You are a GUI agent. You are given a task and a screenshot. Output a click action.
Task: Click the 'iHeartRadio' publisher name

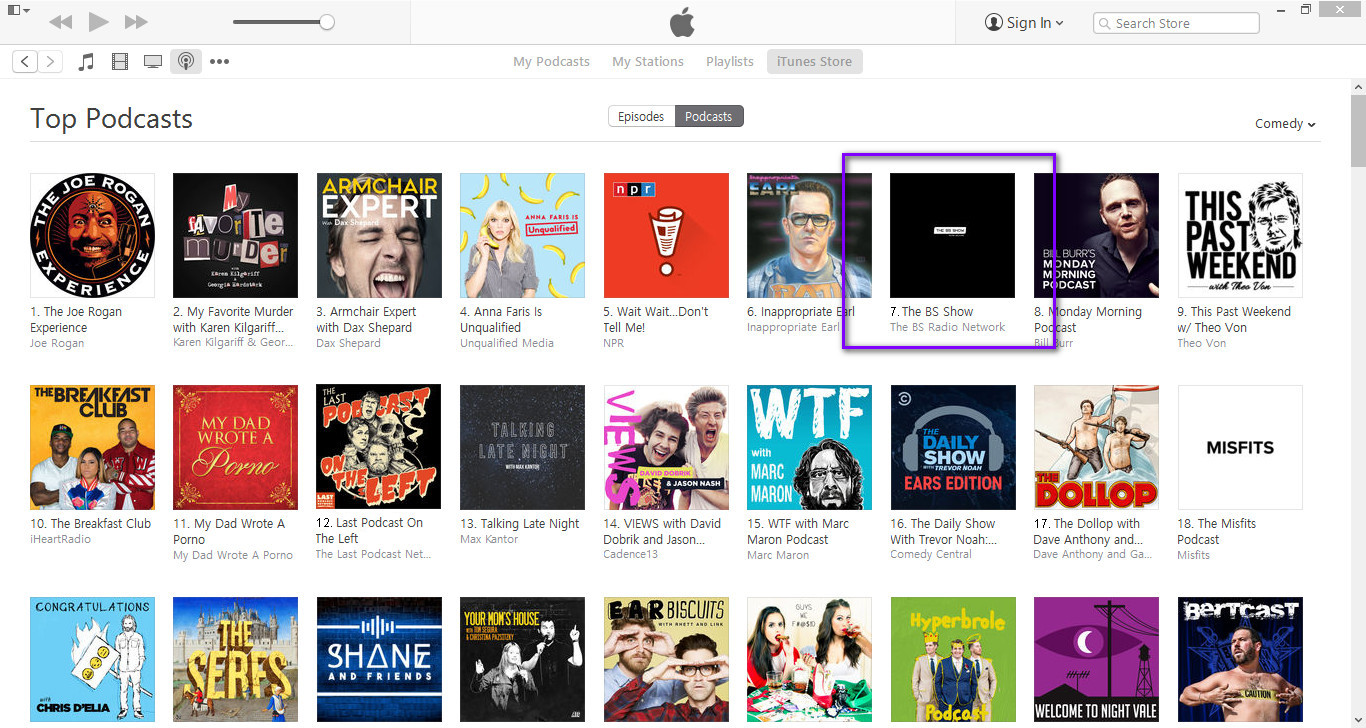click(x=60, y=539)
